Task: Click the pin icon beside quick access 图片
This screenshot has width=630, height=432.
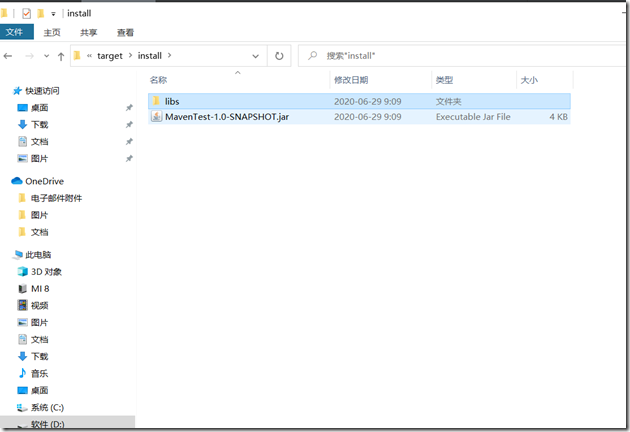Action: 129,158
